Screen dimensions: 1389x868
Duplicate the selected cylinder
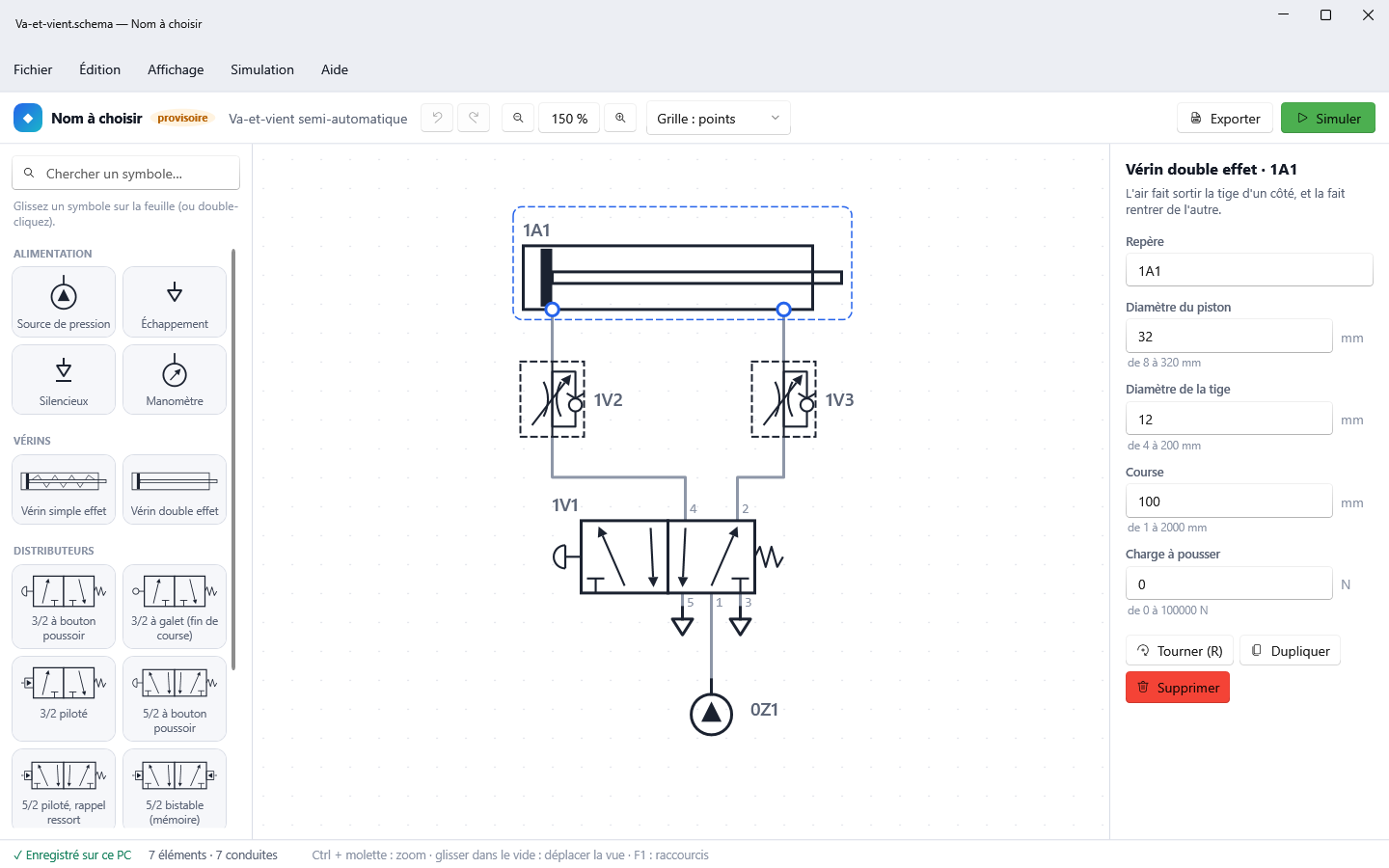[x=1291, y=650]
